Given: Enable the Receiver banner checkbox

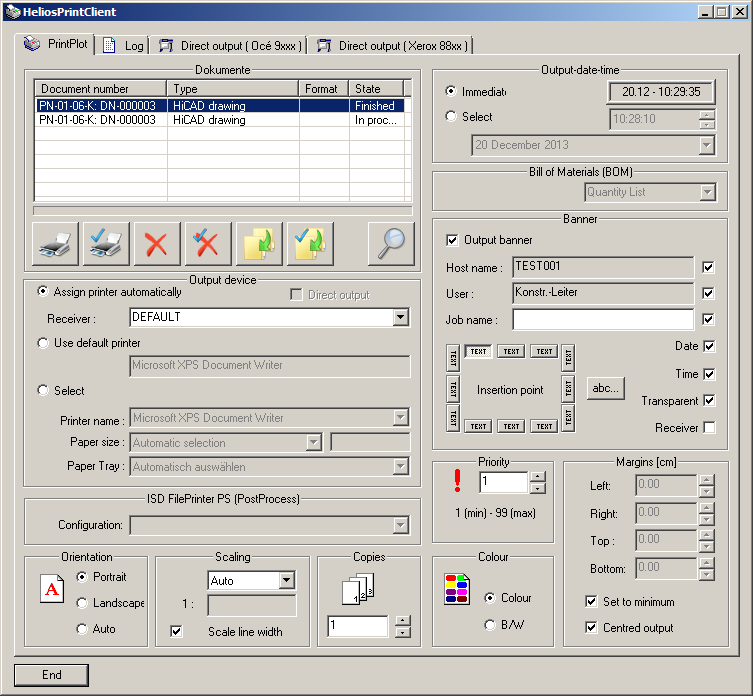Looking at the screenshot, I should pyautogui.click(x=709, y=427).
